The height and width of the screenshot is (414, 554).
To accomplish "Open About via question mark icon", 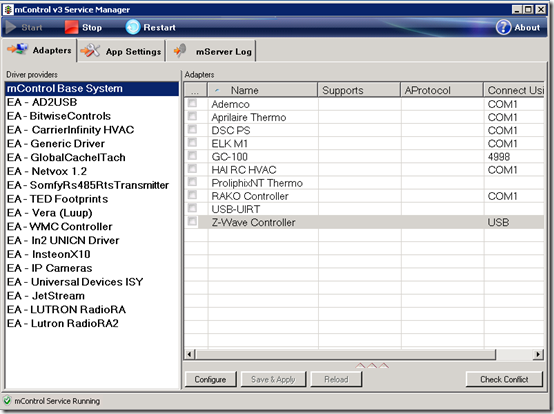I will tap(503, 27).
